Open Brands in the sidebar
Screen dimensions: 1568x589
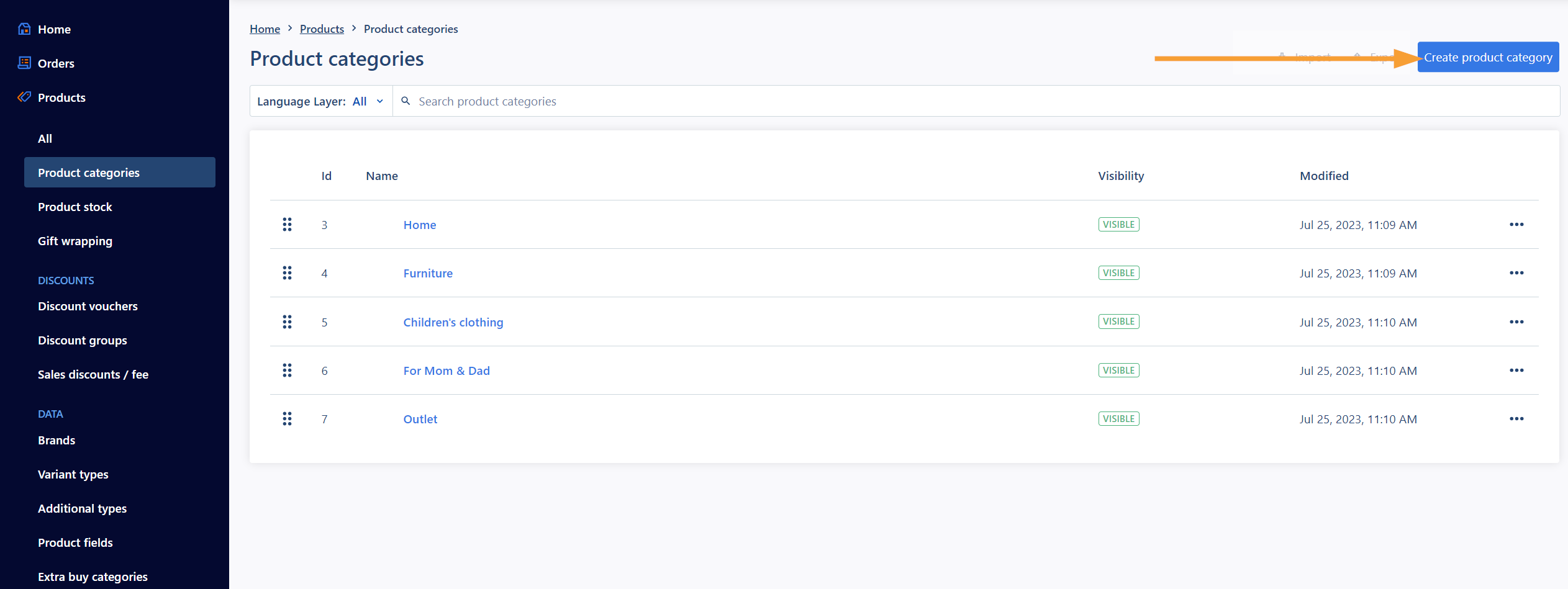click(x=57, y=440)
